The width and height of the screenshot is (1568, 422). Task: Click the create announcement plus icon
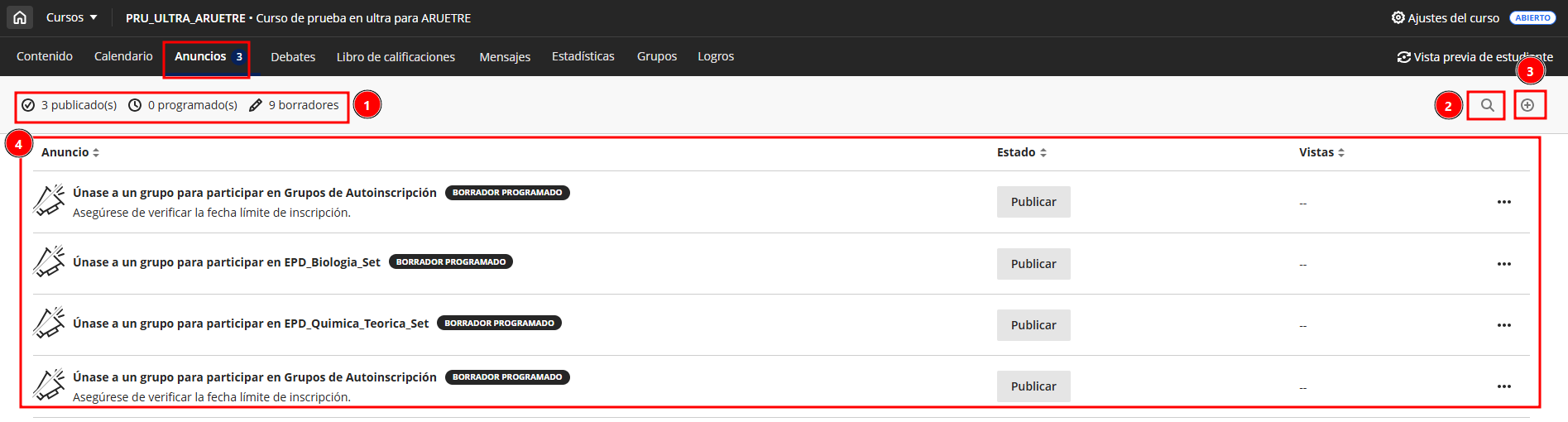coord(1527,105)
